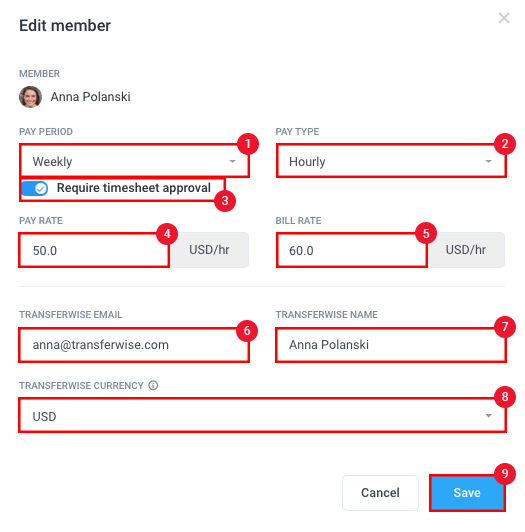The width and height of the screenshot is (525, 532).
Task: Focus the Transferwise Email field
Action: click(134, 345)
